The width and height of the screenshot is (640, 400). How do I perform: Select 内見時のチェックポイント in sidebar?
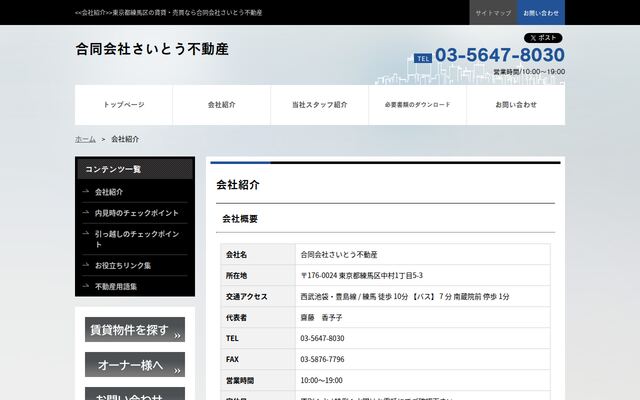137,213
